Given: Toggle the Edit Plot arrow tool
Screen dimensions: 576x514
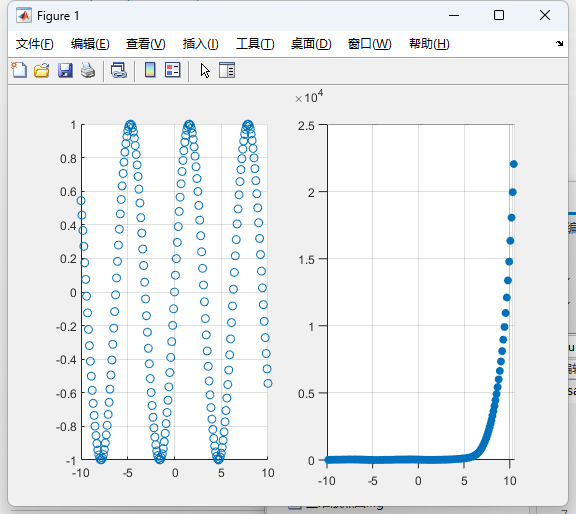Looking at the screenshot, I should [x=205, y=70].
